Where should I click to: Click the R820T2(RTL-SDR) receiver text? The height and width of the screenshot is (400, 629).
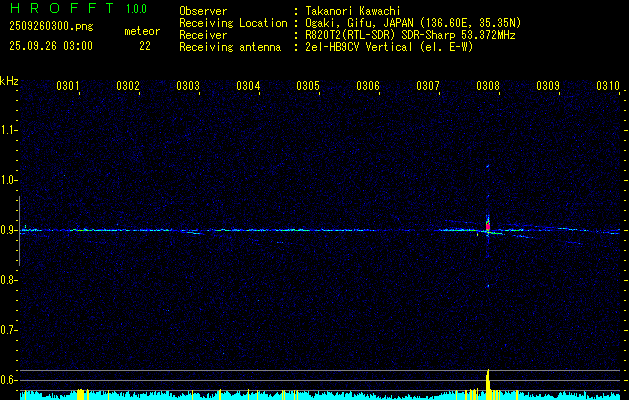click(410, 35)
